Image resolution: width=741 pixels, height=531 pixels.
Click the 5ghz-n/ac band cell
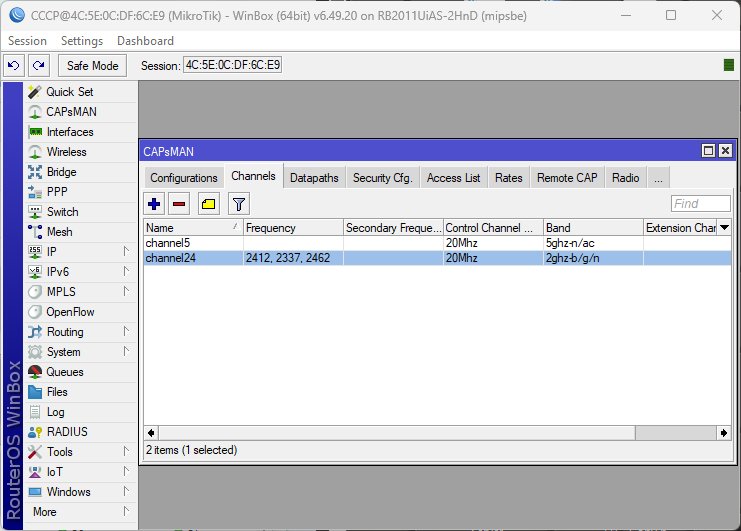593,243
